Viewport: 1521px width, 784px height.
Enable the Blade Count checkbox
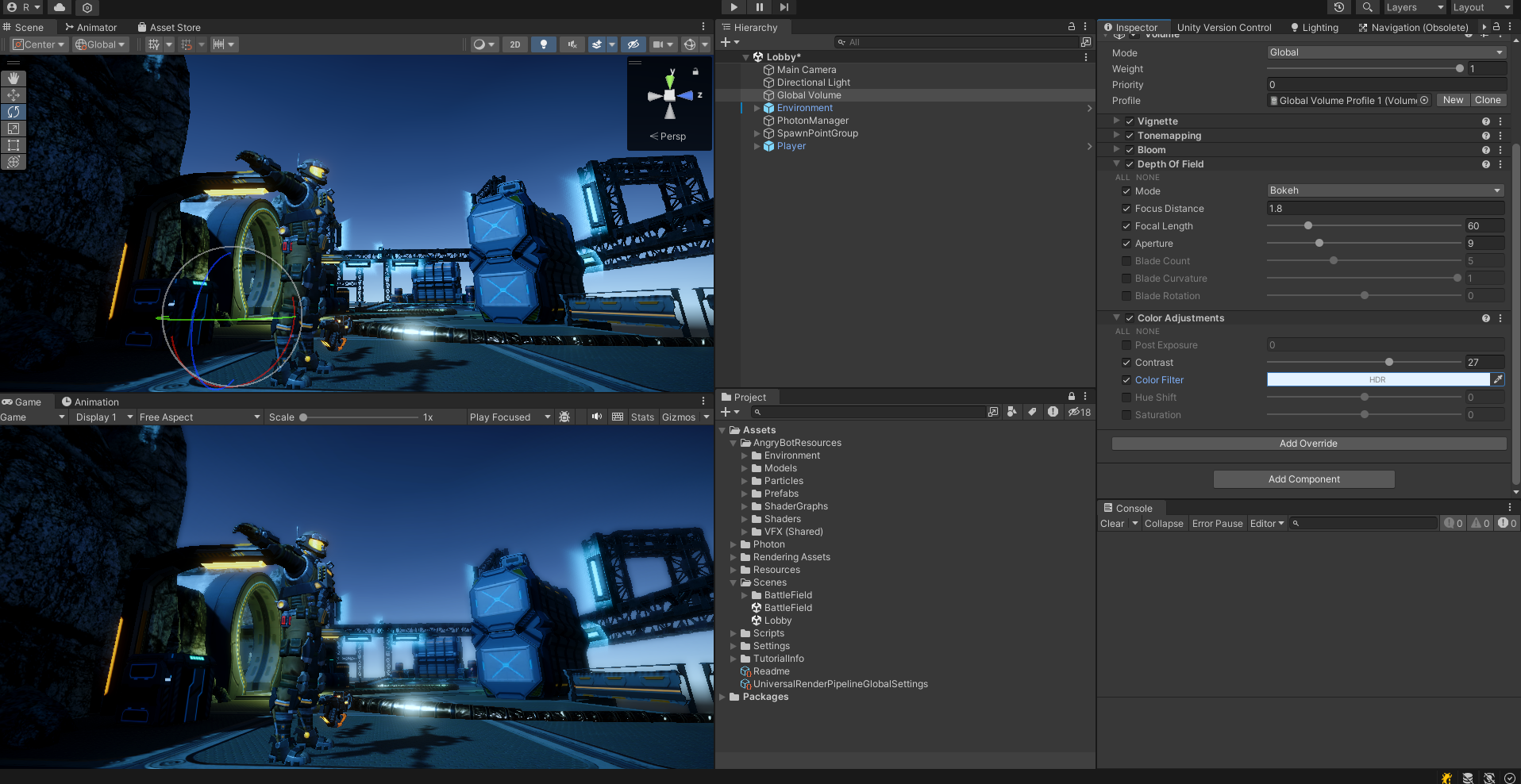point(1126,261)
